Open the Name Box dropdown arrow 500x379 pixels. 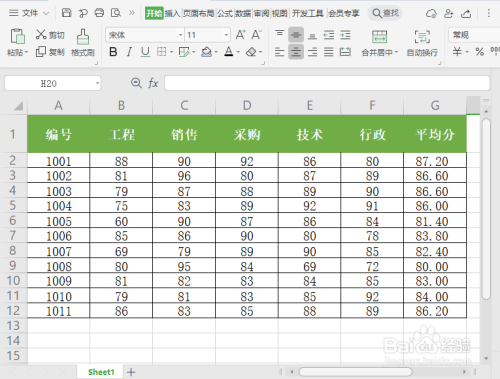[97, 83]
